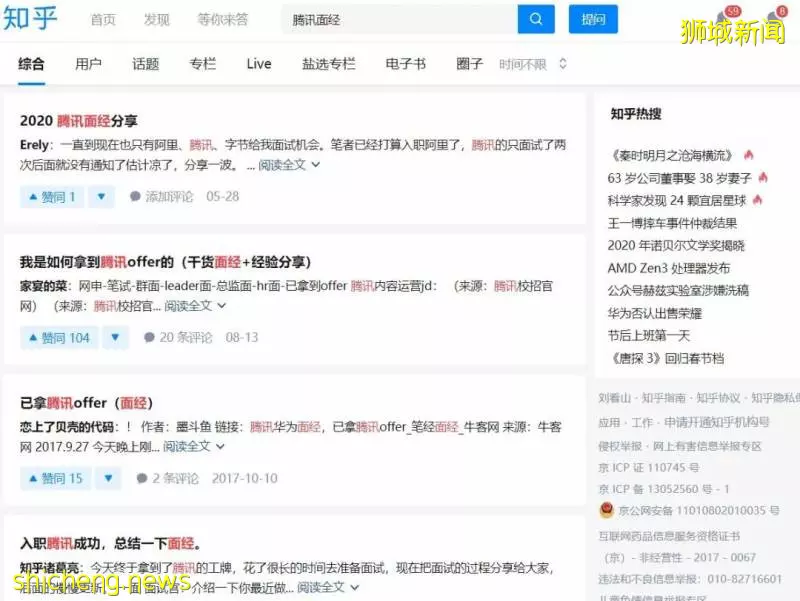The height and width of the screenshot is (601, 800).
Task: Click the 应用 footer link
Action: (x=609, y=422)
